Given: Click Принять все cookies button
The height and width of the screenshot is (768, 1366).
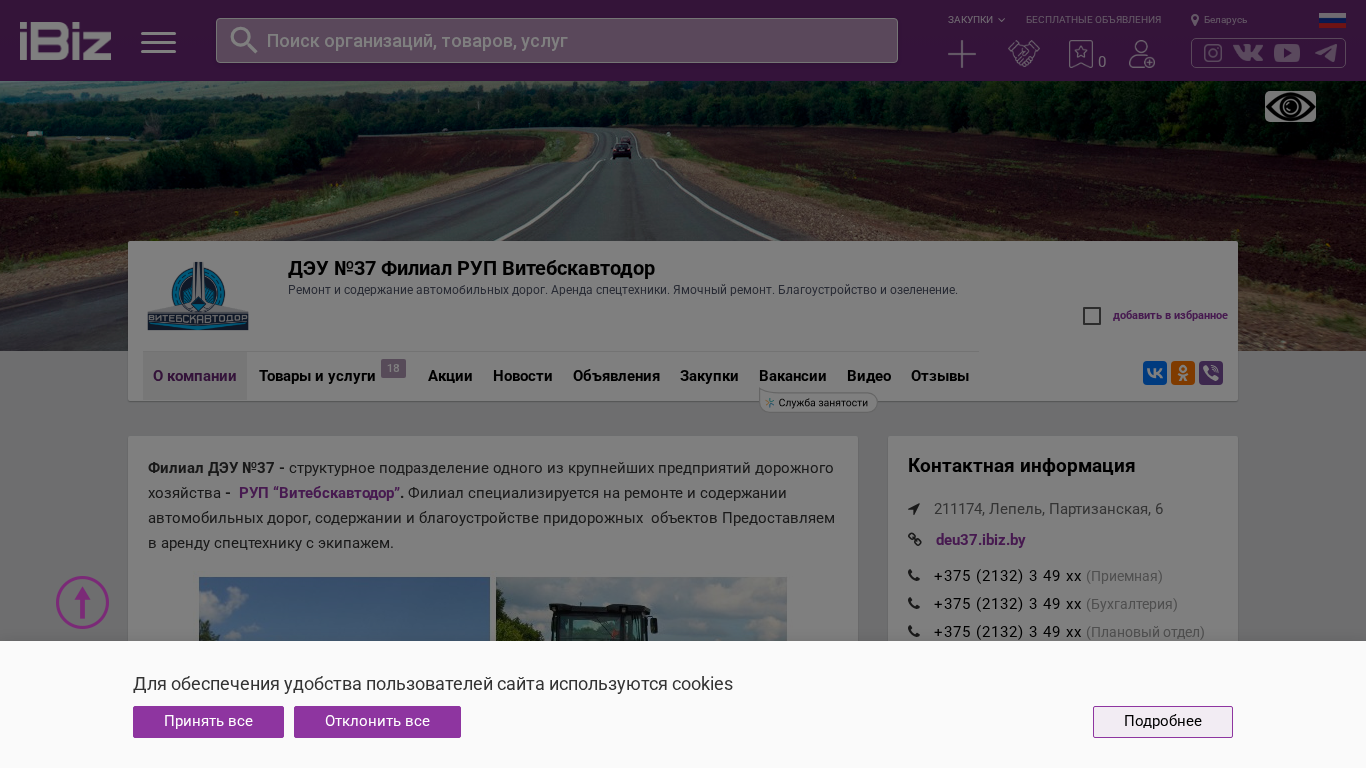Looking at the screenshot, I should point(208,722).
